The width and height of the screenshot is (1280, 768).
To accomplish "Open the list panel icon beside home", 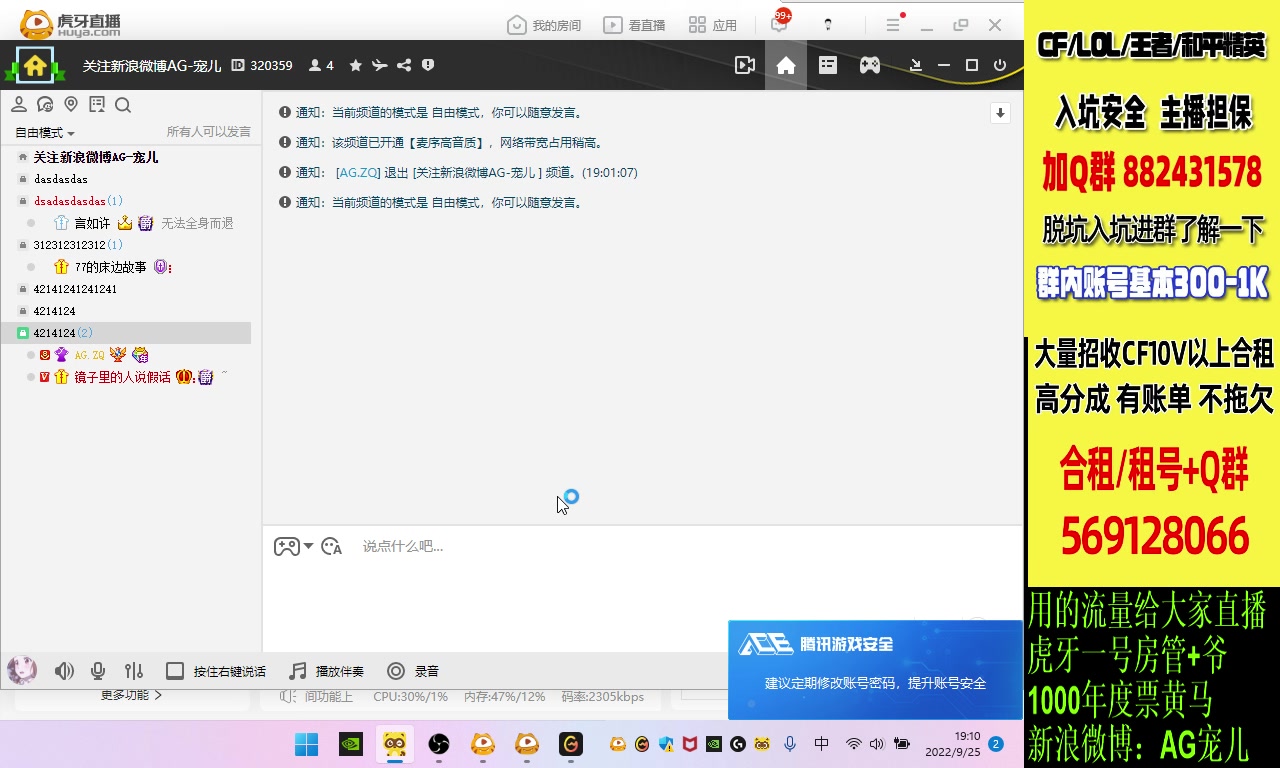I will point(828,65).
